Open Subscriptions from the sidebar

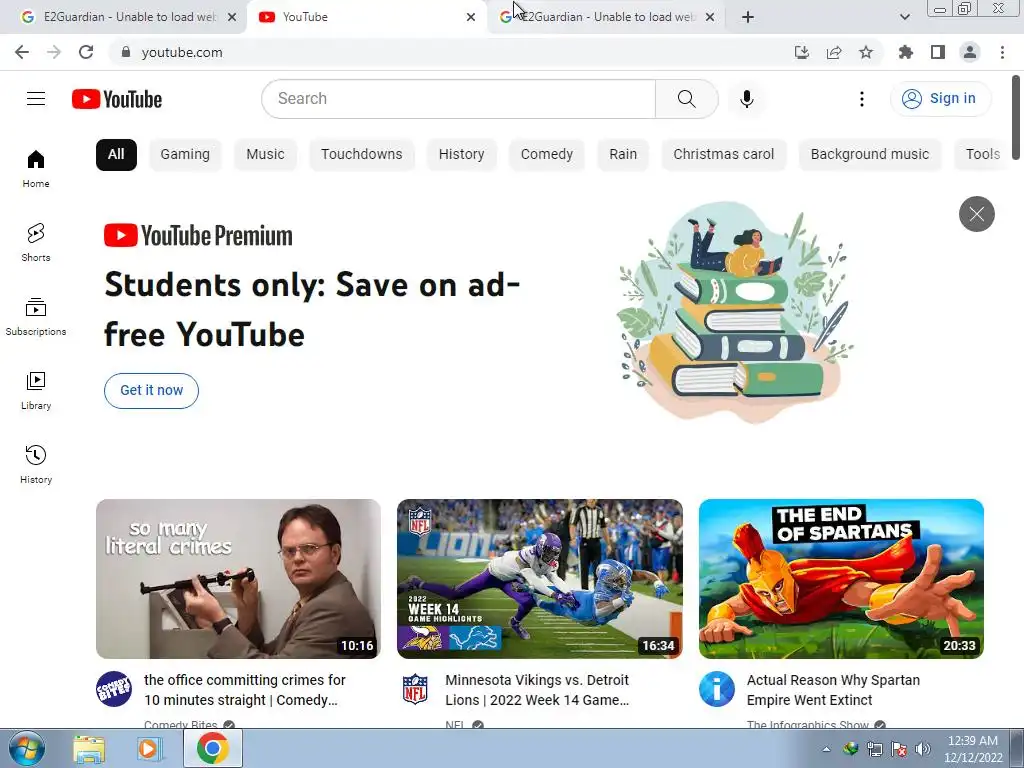(36, 316)
